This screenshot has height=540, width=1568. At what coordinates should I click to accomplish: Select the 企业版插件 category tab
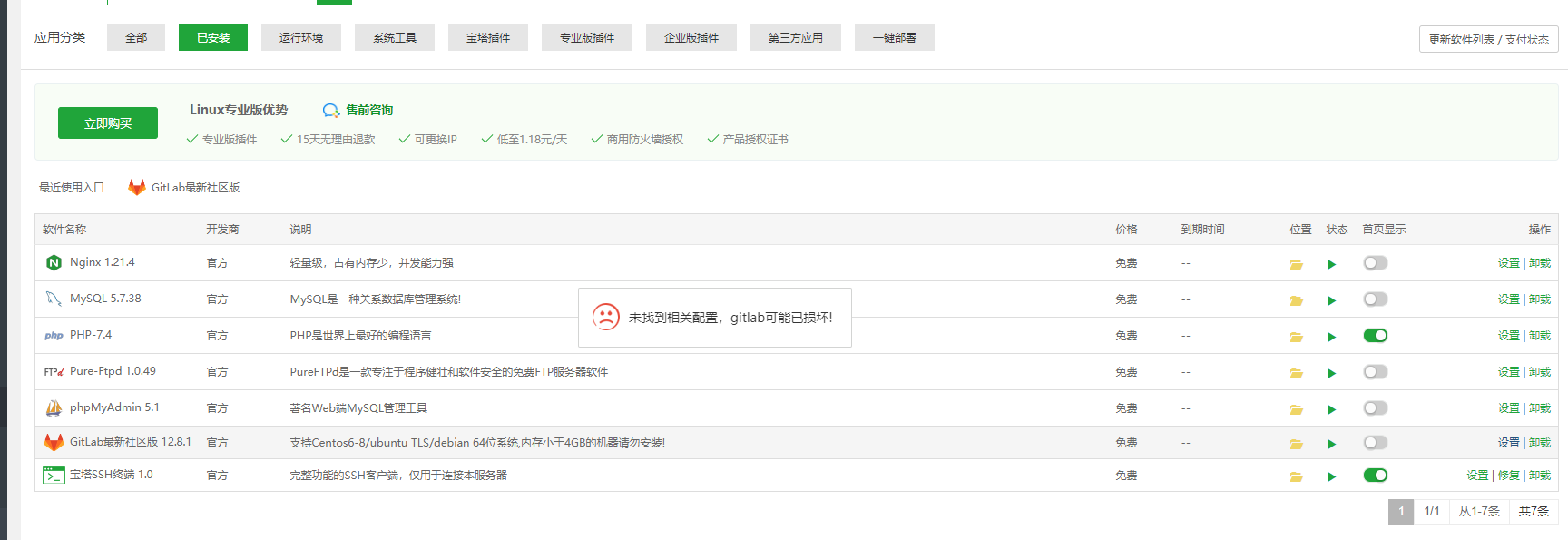[691, 37]
